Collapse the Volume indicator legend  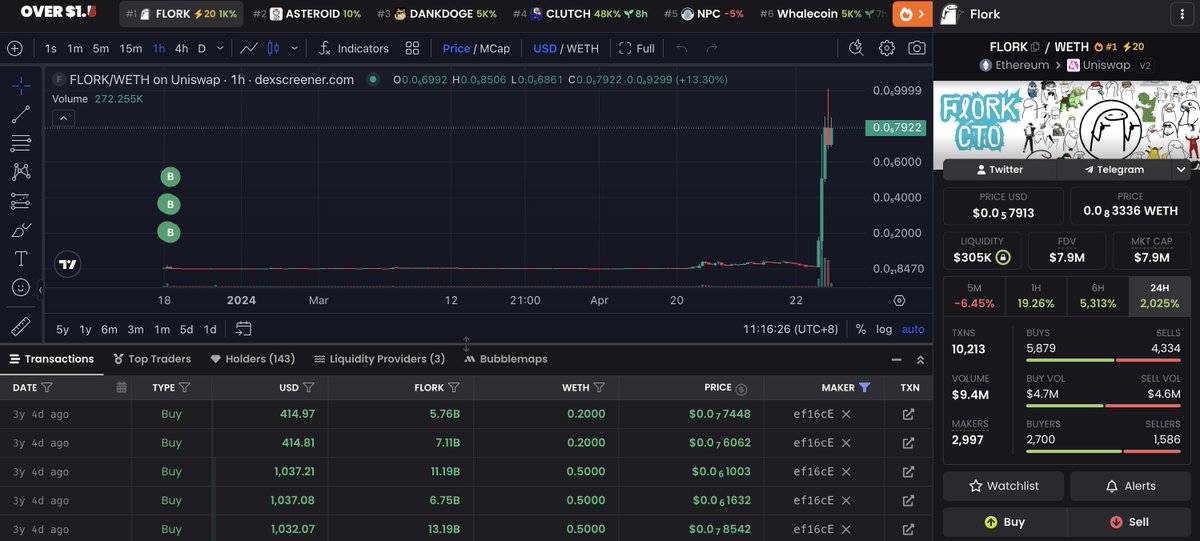click(x=62, y=118)
